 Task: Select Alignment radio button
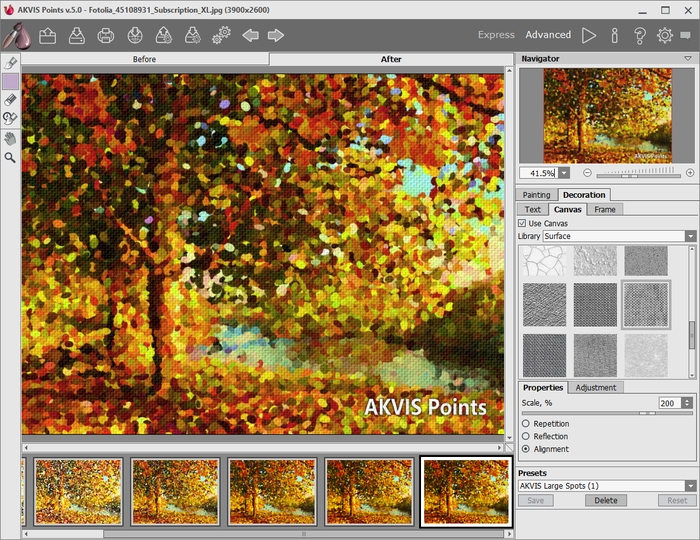[526, 449]
